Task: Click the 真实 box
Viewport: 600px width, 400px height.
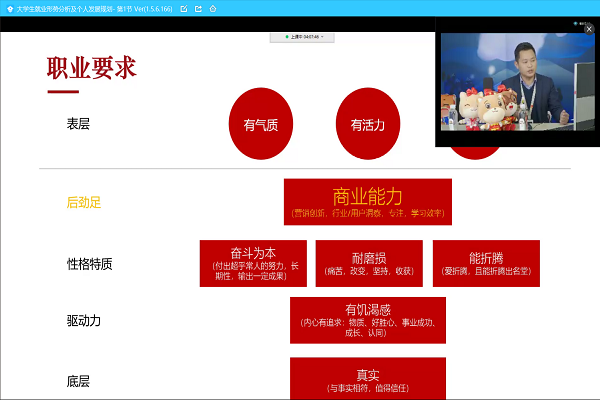Action: [x=367, y=380]
